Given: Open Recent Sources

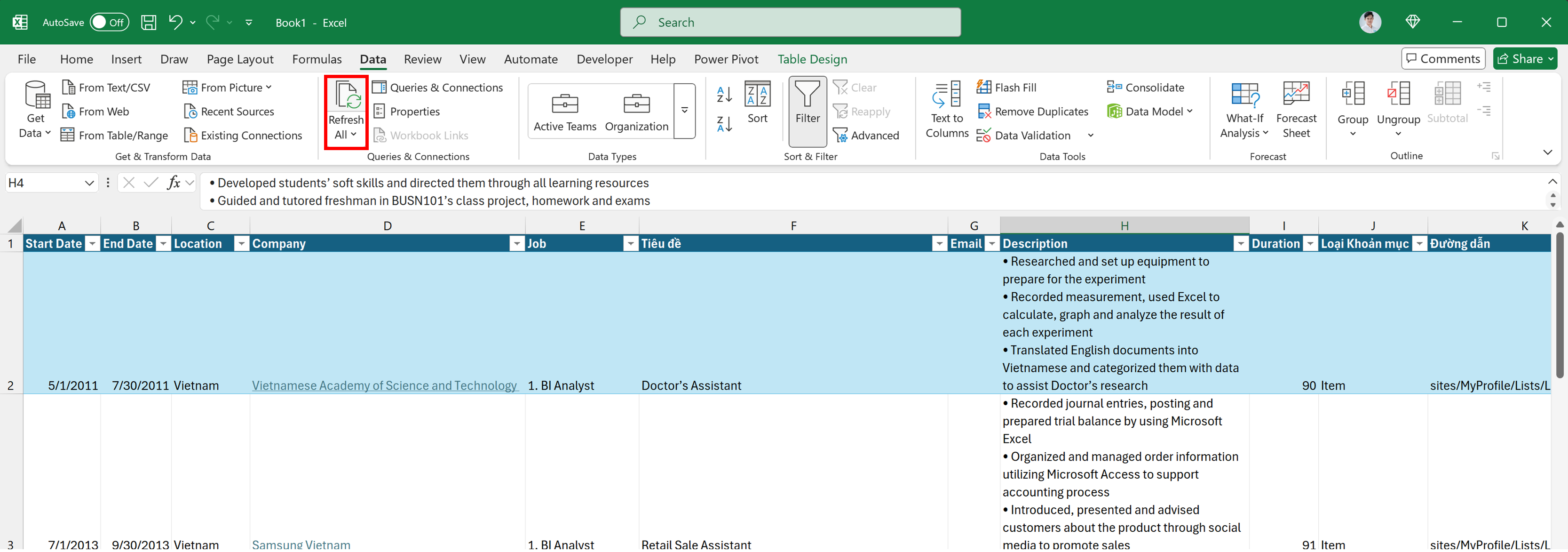Looking at the screenshot, I should tap(229, 112).
